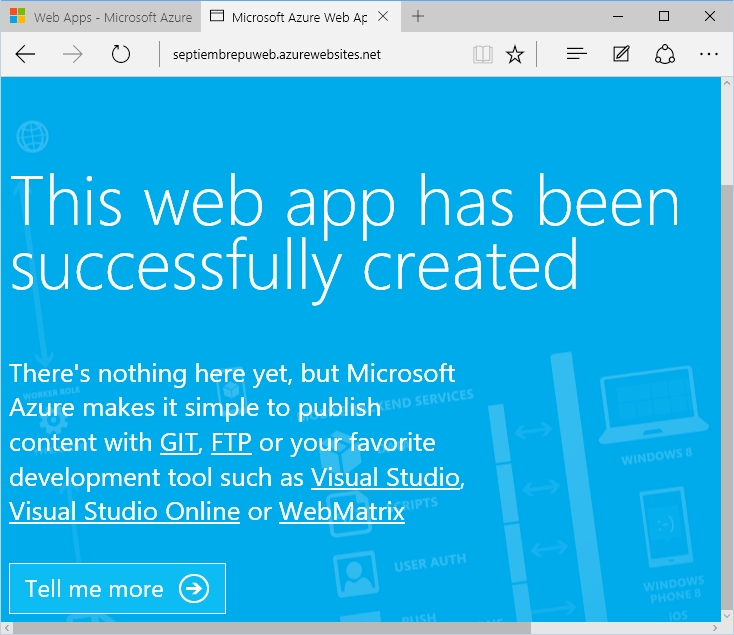Click the address bar URL field

tap(314, 55)
